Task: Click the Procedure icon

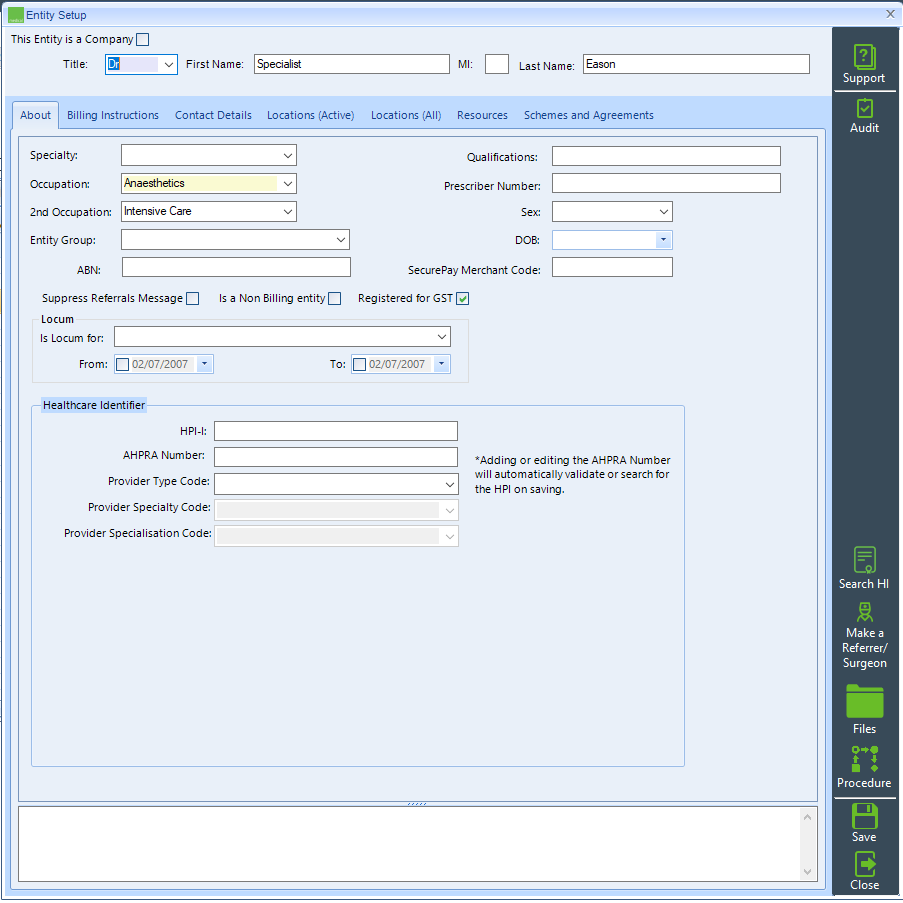Action: (864, 765)
